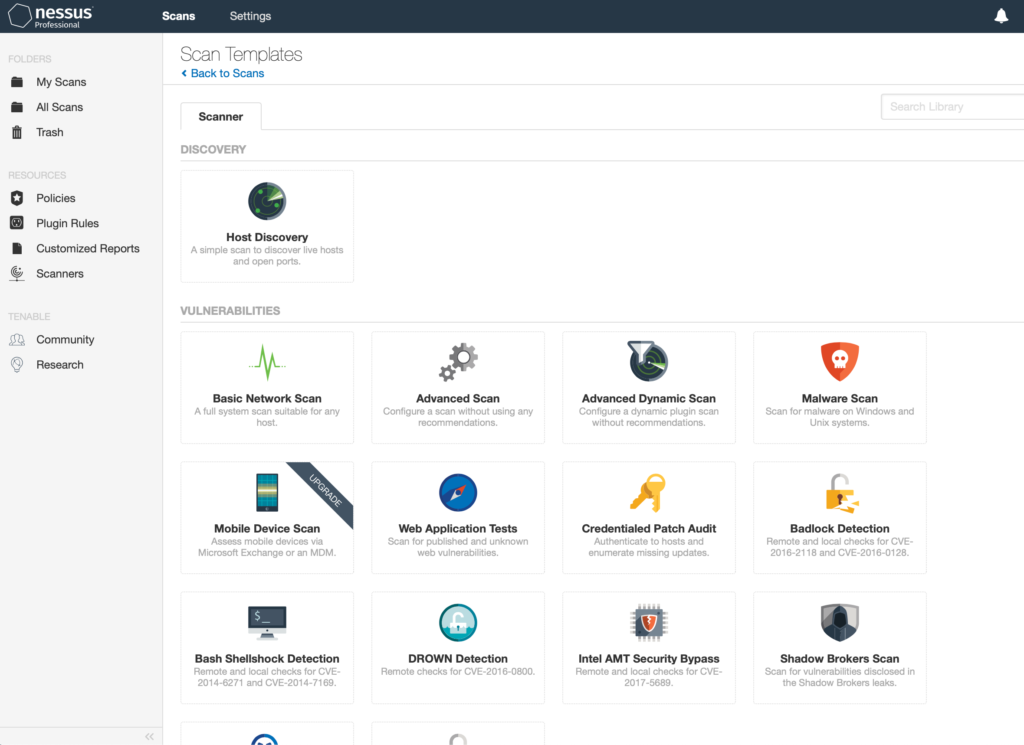Click 'Remote checks for CVE-2016-0800' description
Viewport: 1024px width, 745px height.
[458, 671]
